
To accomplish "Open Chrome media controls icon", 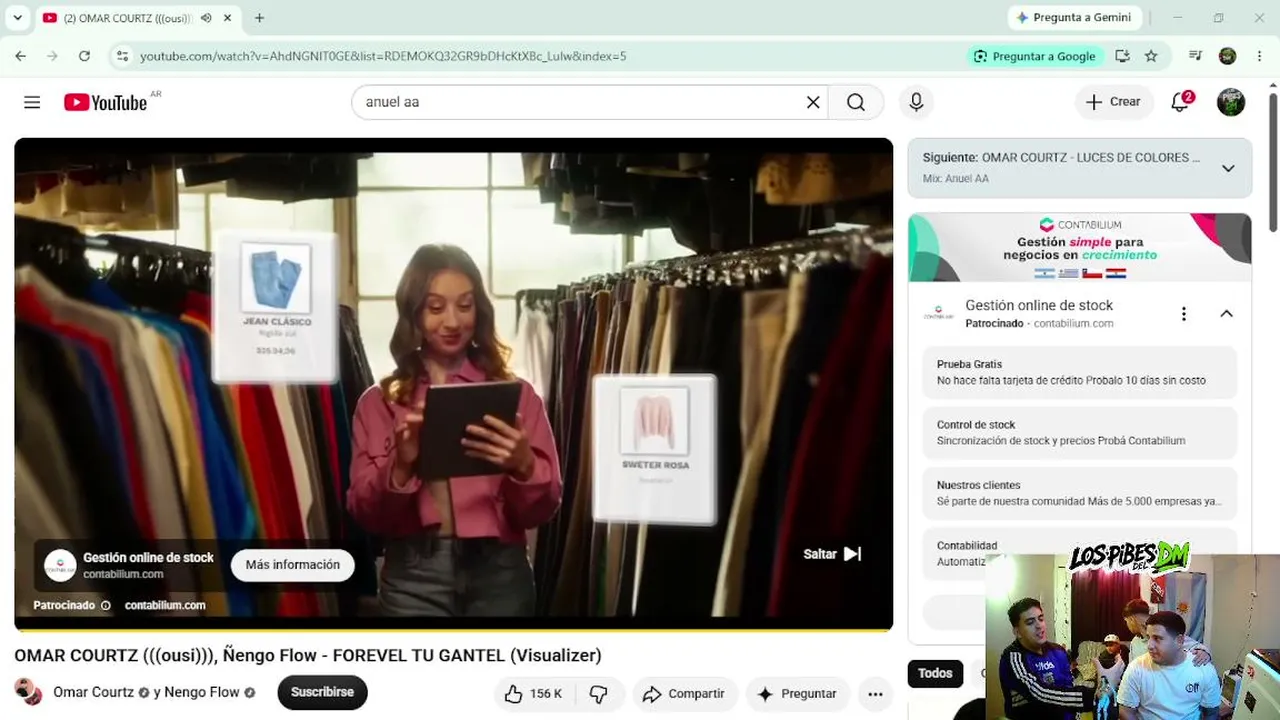I will pos(1195,56).
